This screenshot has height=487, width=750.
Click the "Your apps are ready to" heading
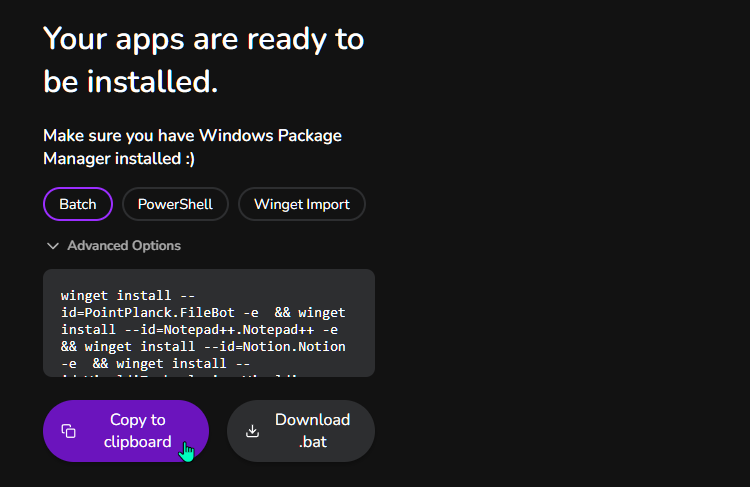coord(204,39)
